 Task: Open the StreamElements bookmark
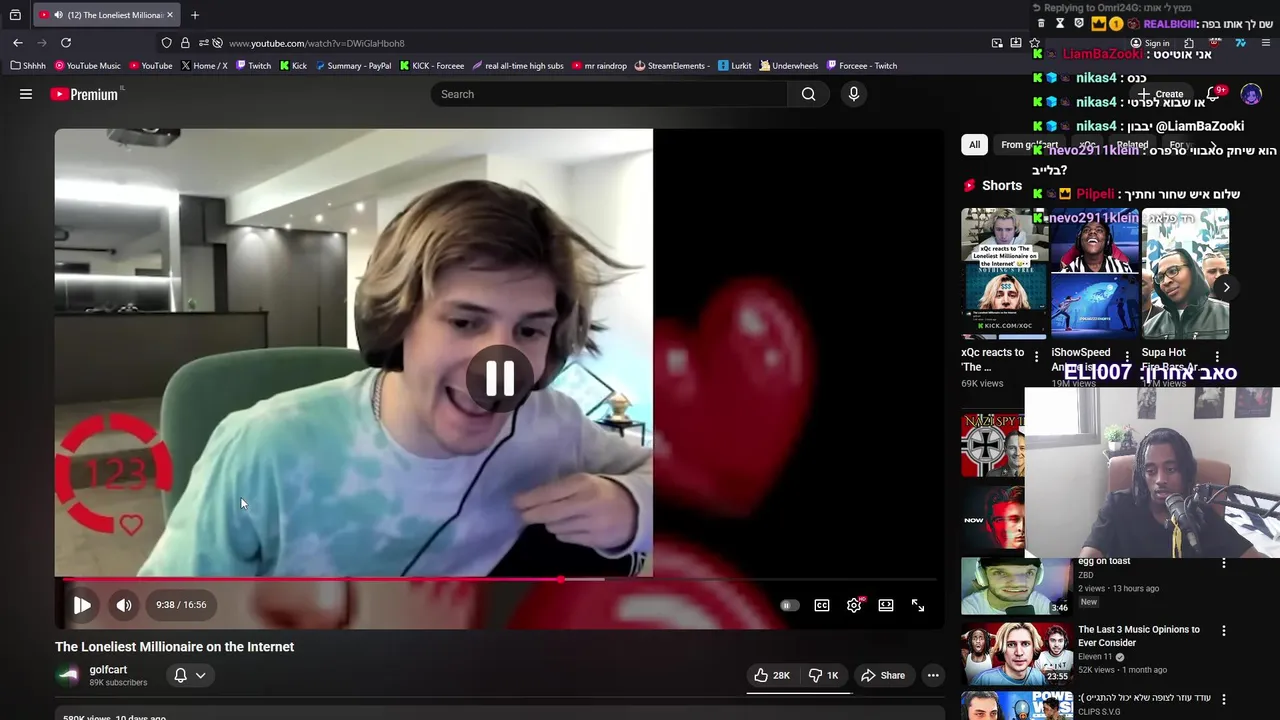pyautogui.click(x=672, y=66)
